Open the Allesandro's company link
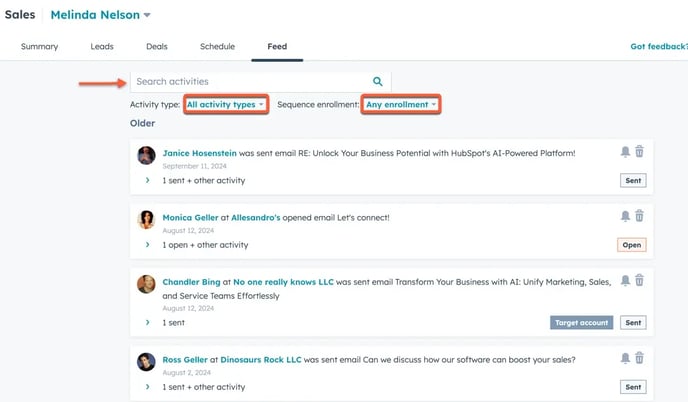The image size is (688, 402). 255,218
